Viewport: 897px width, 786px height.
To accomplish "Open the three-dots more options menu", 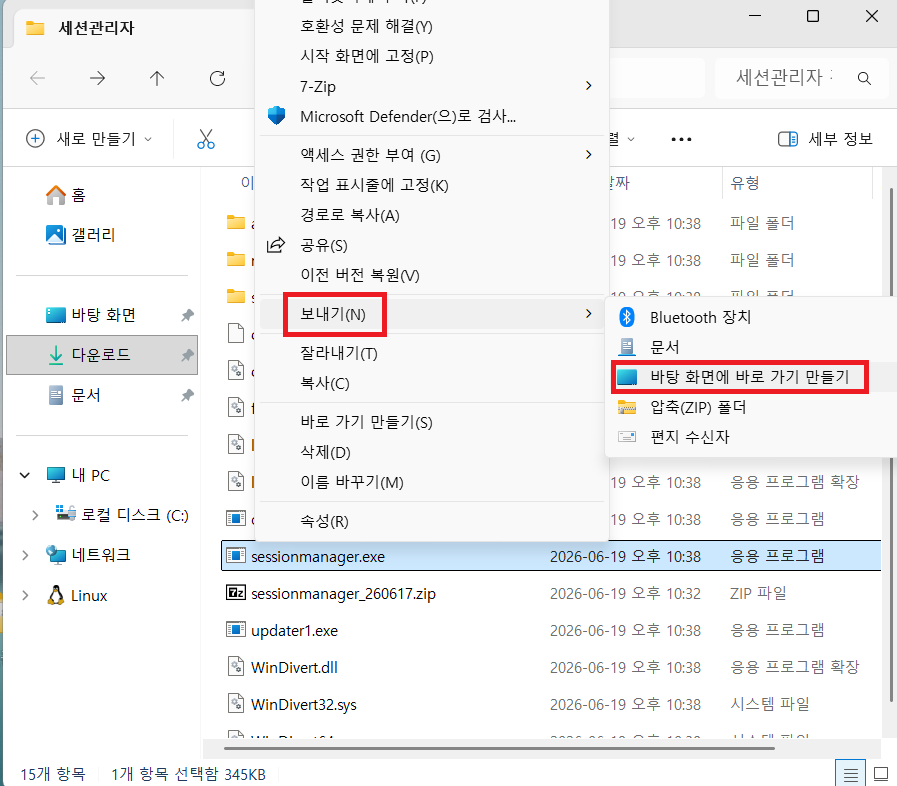I will tap(681, 139).
